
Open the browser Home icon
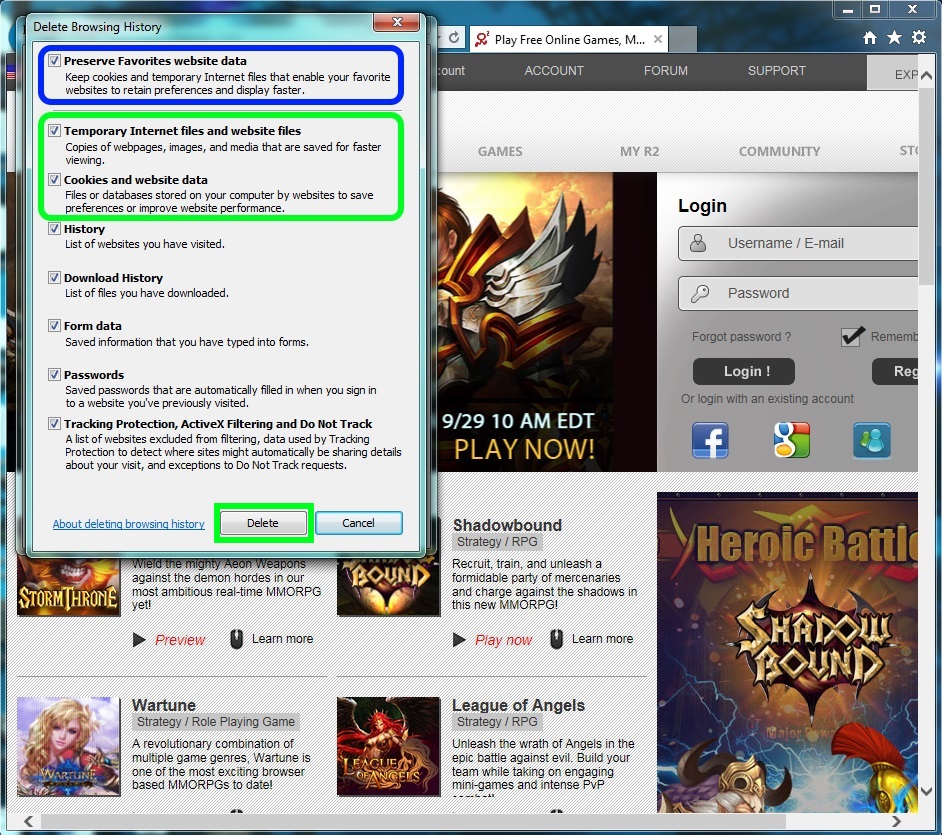click(x=870, y=38)
